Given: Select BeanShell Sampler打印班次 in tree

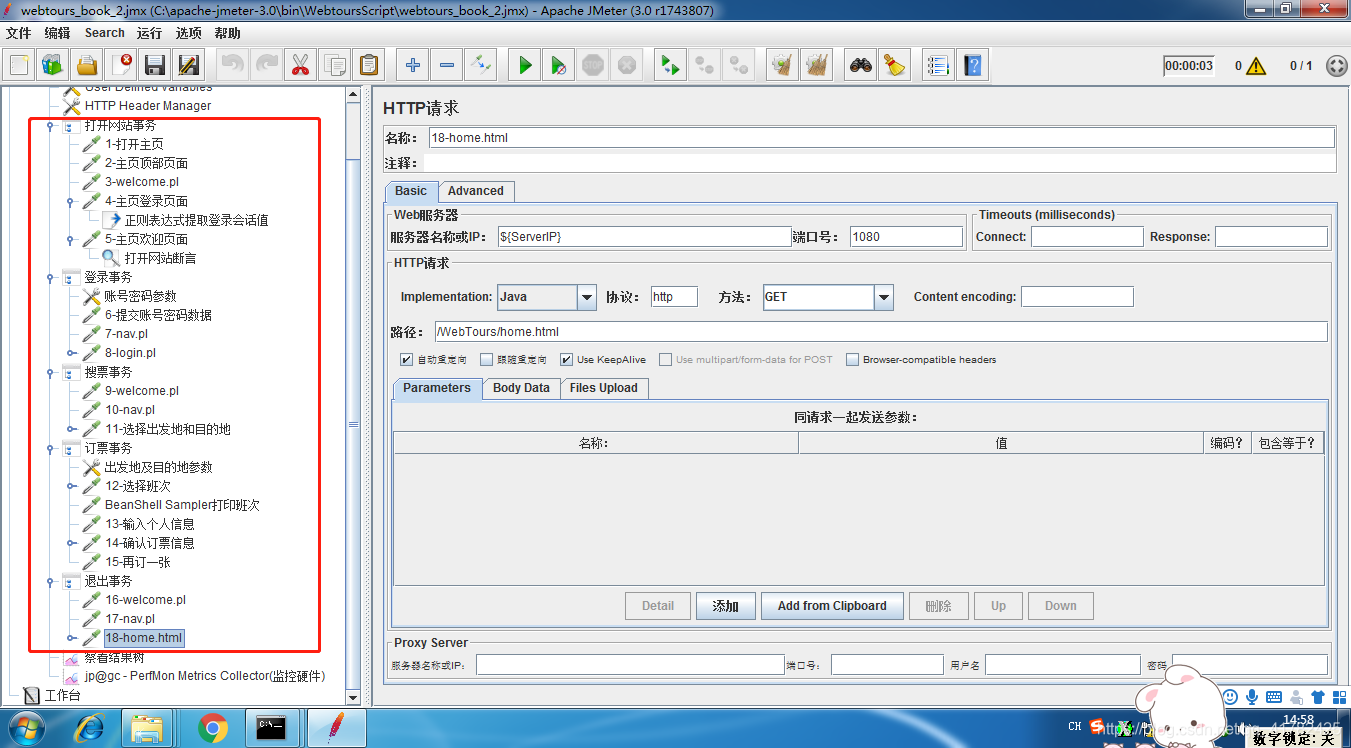Looking at the screenshot, I should click(x=182, y=505).
